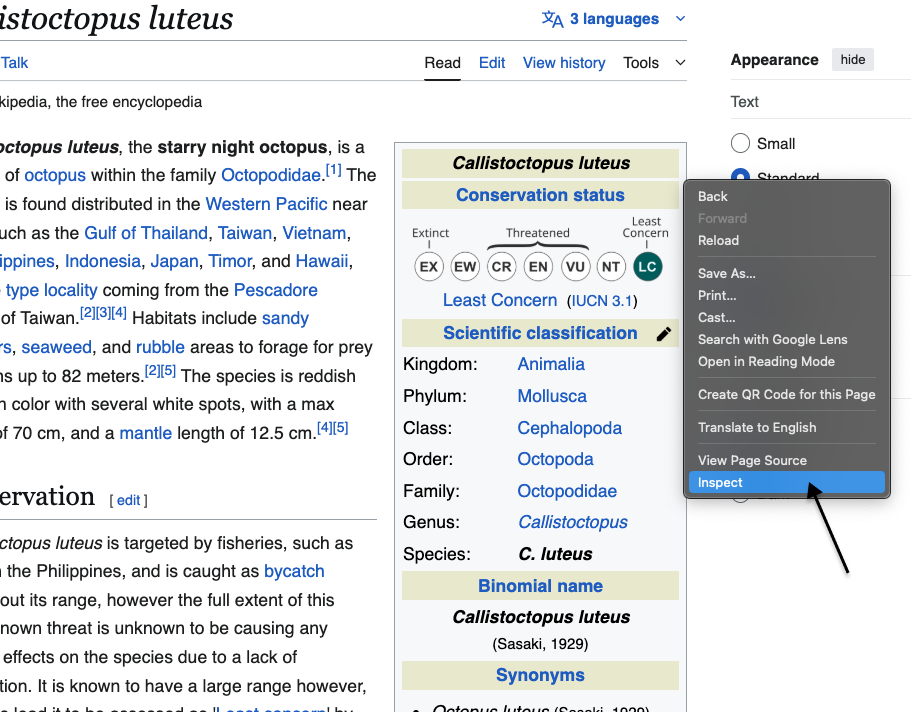
Task: Switch to the View history tab
Action: click(x=564, y=62)
